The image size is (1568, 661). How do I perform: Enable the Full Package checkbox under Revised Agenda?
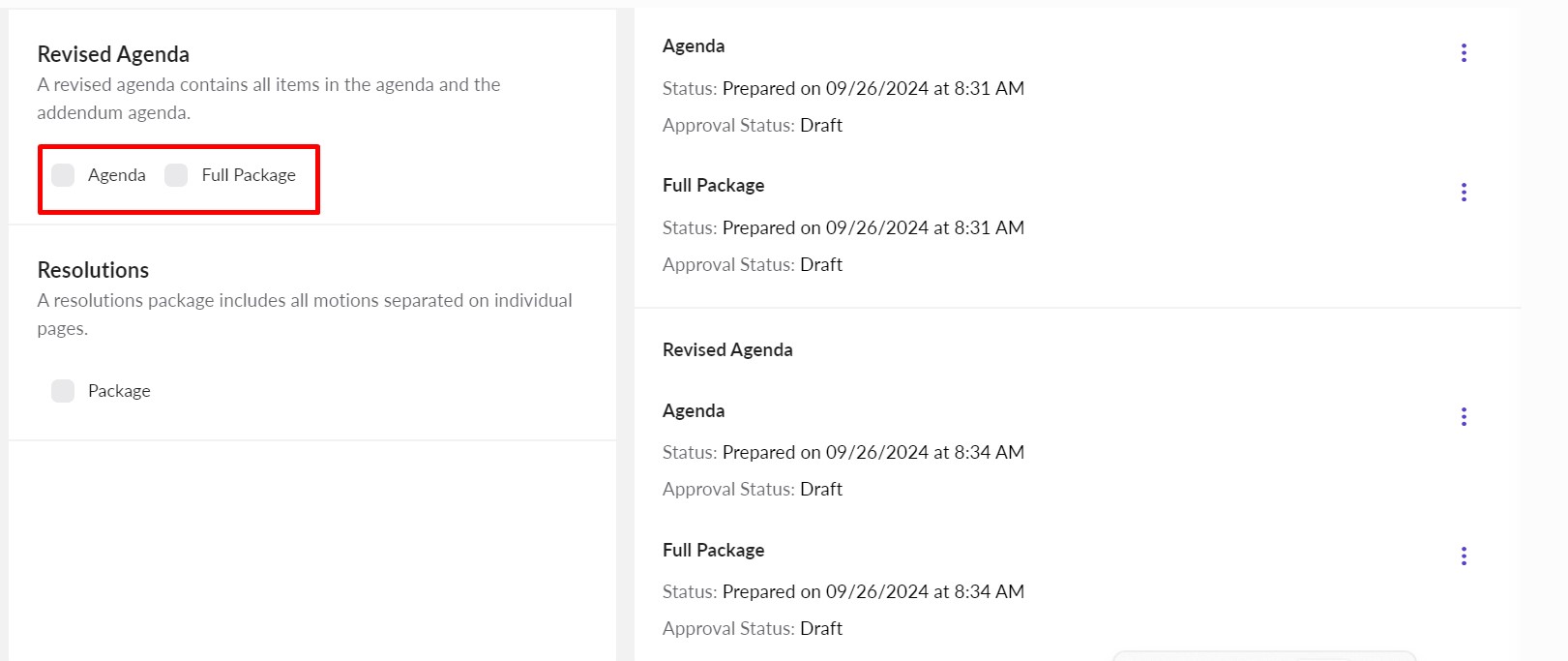176,175
